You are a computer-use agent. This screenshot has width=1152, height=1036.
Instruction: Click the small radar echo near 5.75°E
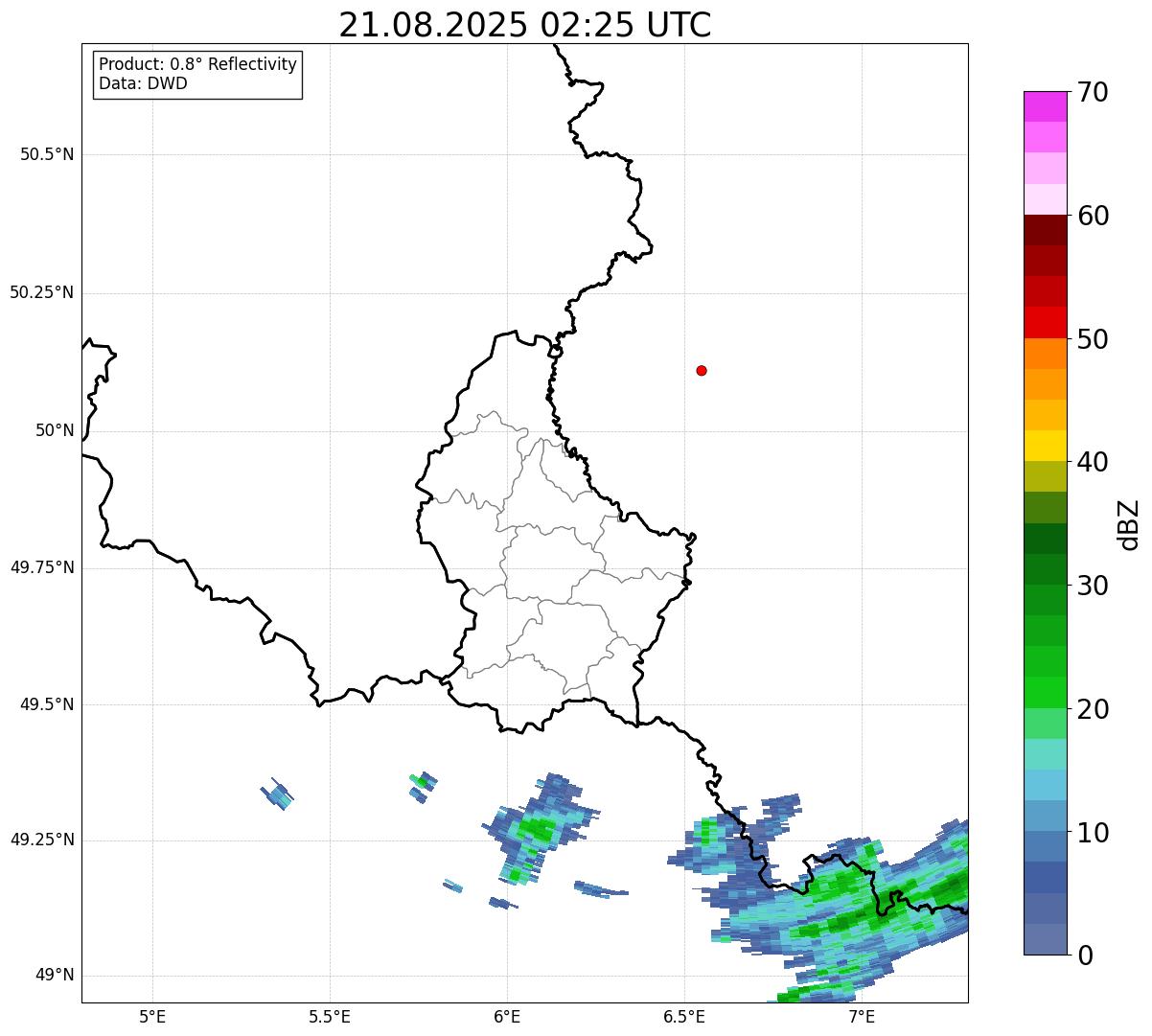(423, 787)
